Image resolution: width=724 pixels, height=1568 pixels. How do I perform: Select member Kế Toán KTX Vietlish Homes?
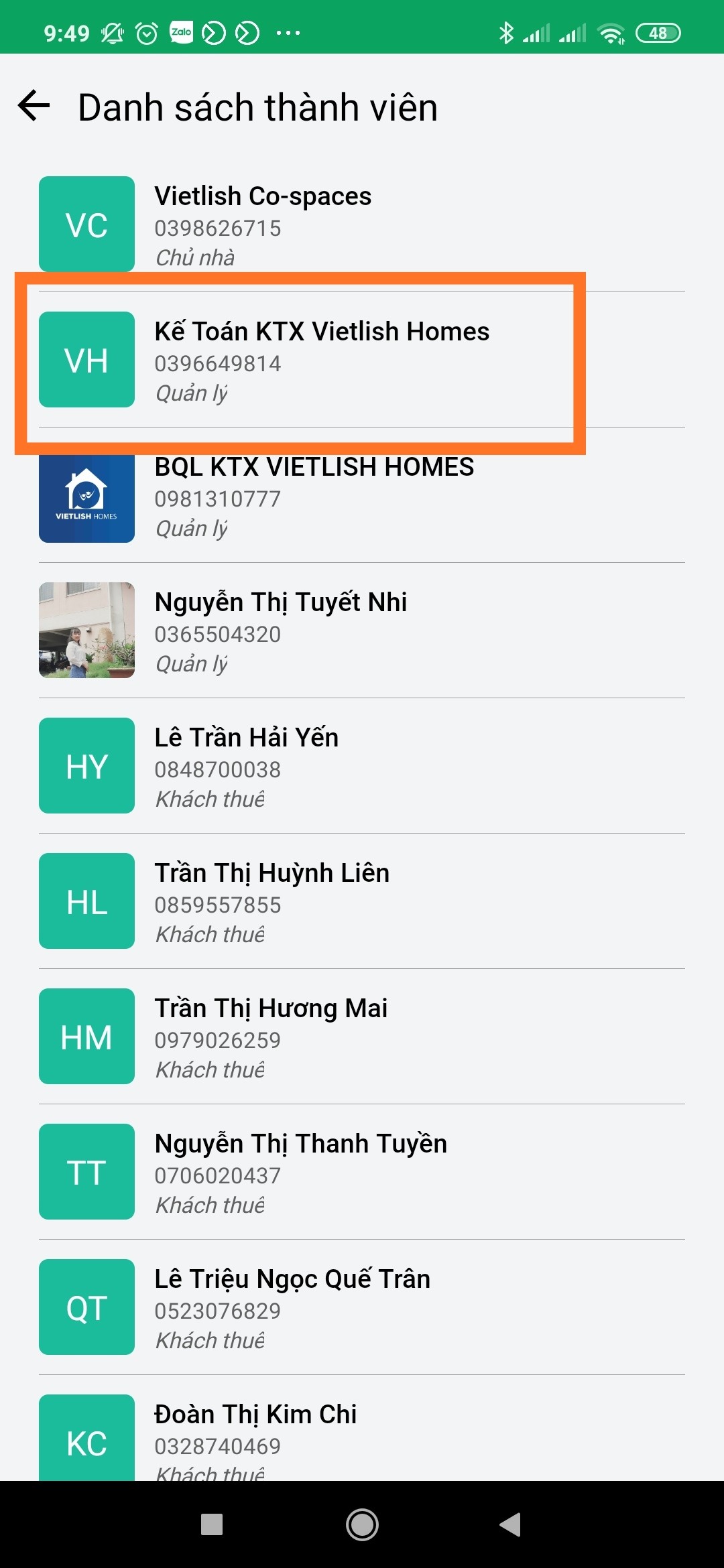[362, 360]
